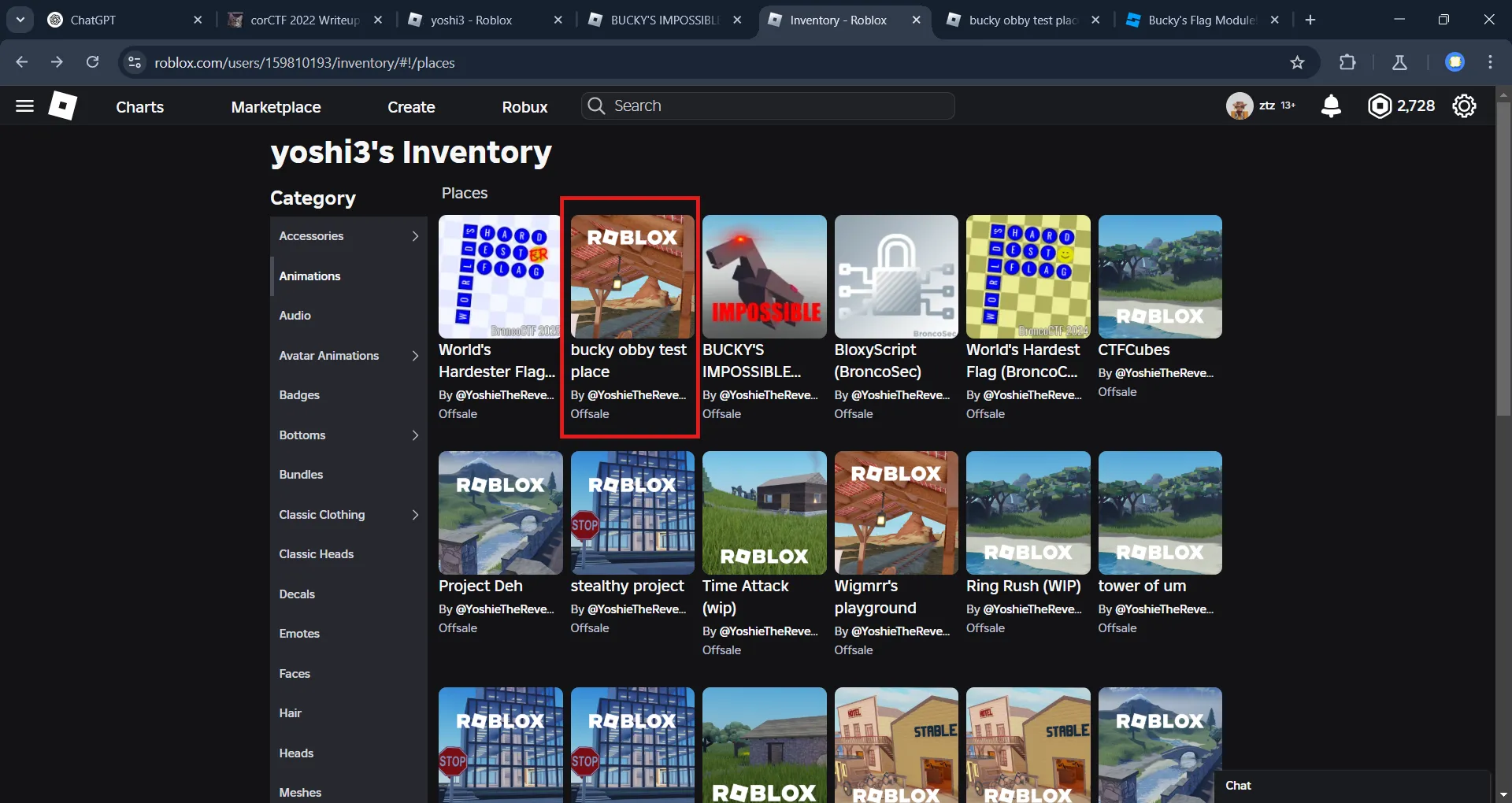The width and height of the screenshot is (1512, 803).
Task: Click the browser address bar URL
Action: [x=304, y=62]
